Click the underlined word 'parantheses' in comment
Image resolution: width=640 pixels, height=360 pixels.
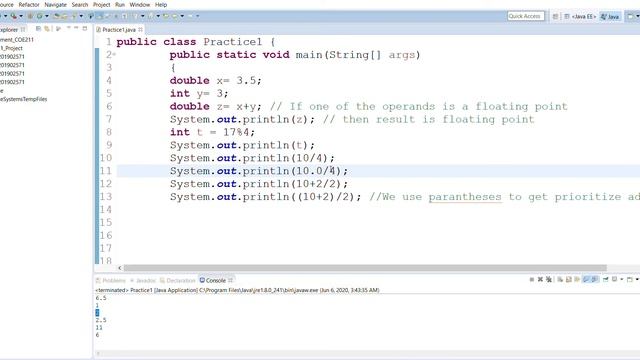465,197
